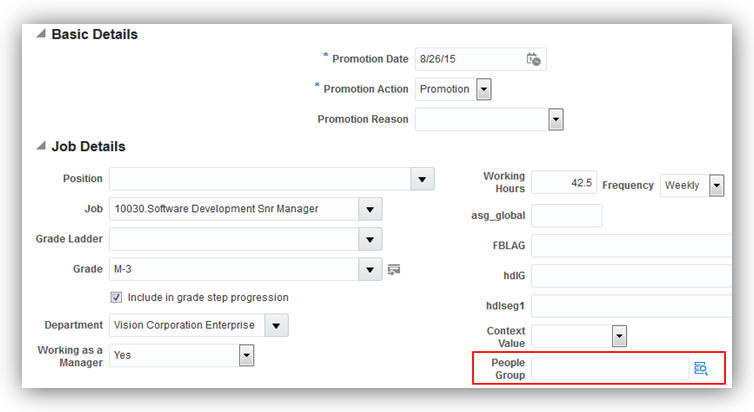Screen dimensions: 754x412
Task: Open the Working as a Manager dropdown
Action: [246, 355]
